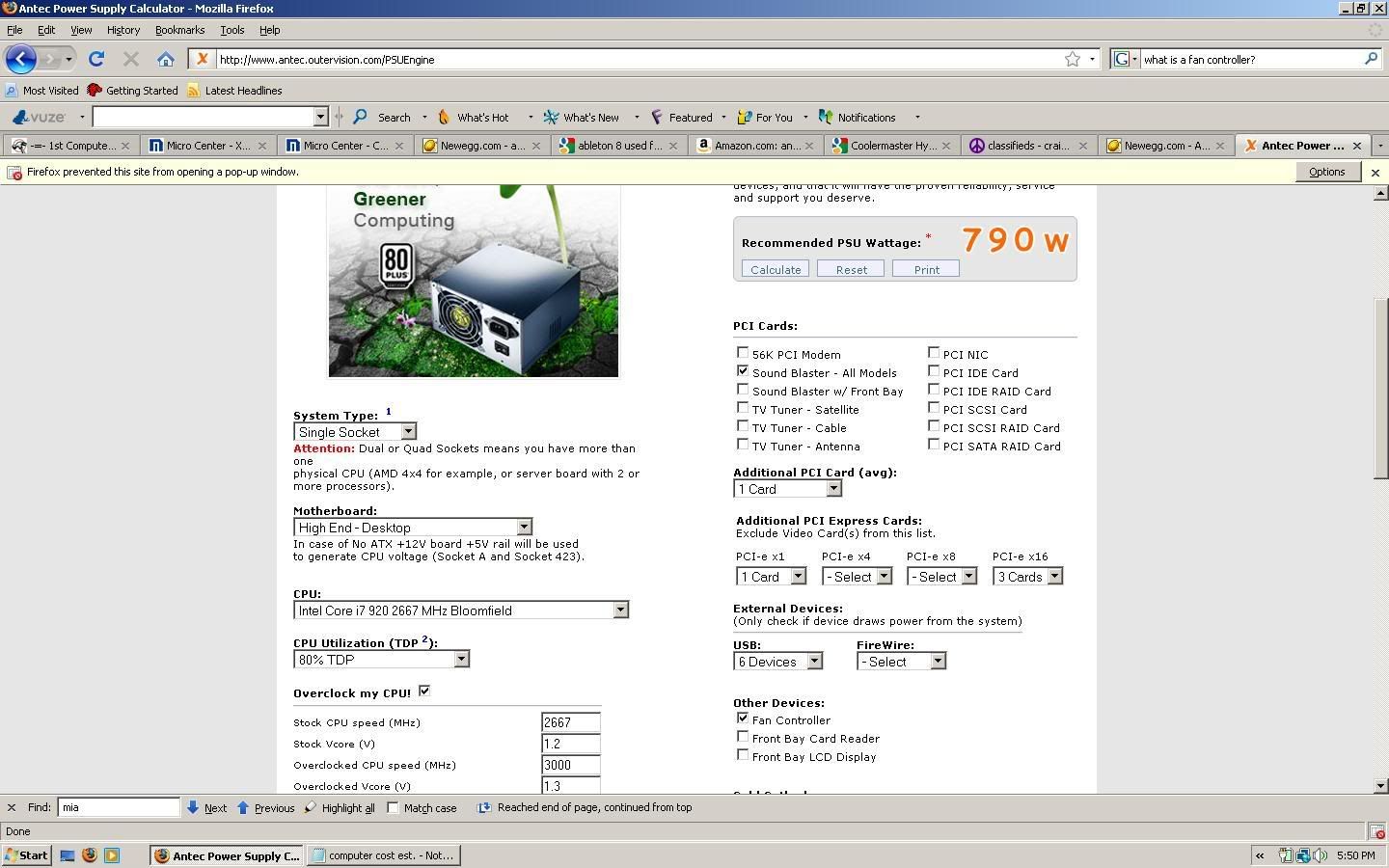The height and width of the screenshot is (868, 1389).
Task: Check Front Bay Card Reader
Action: [742, 737]
